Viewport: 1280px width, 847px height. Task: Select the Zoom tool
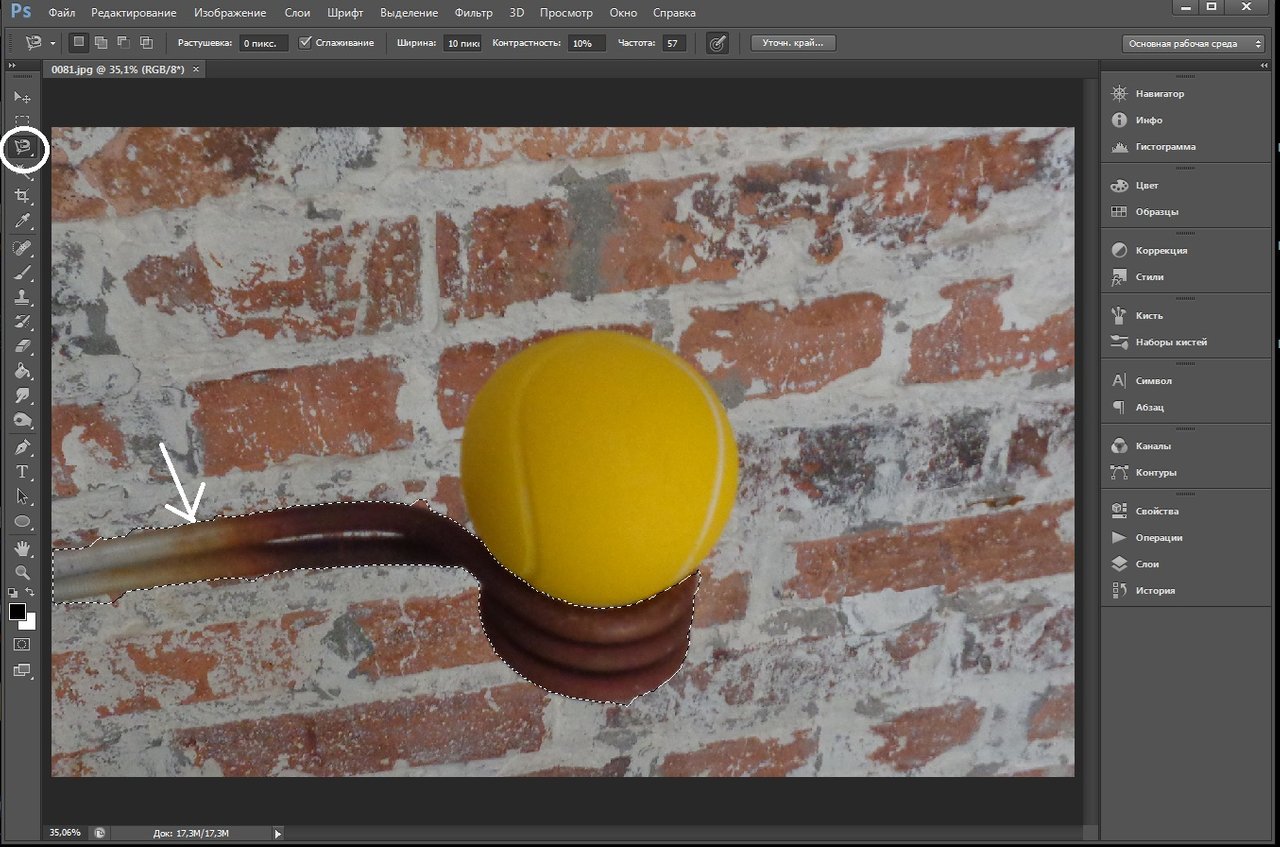click(x=22, y=573)
